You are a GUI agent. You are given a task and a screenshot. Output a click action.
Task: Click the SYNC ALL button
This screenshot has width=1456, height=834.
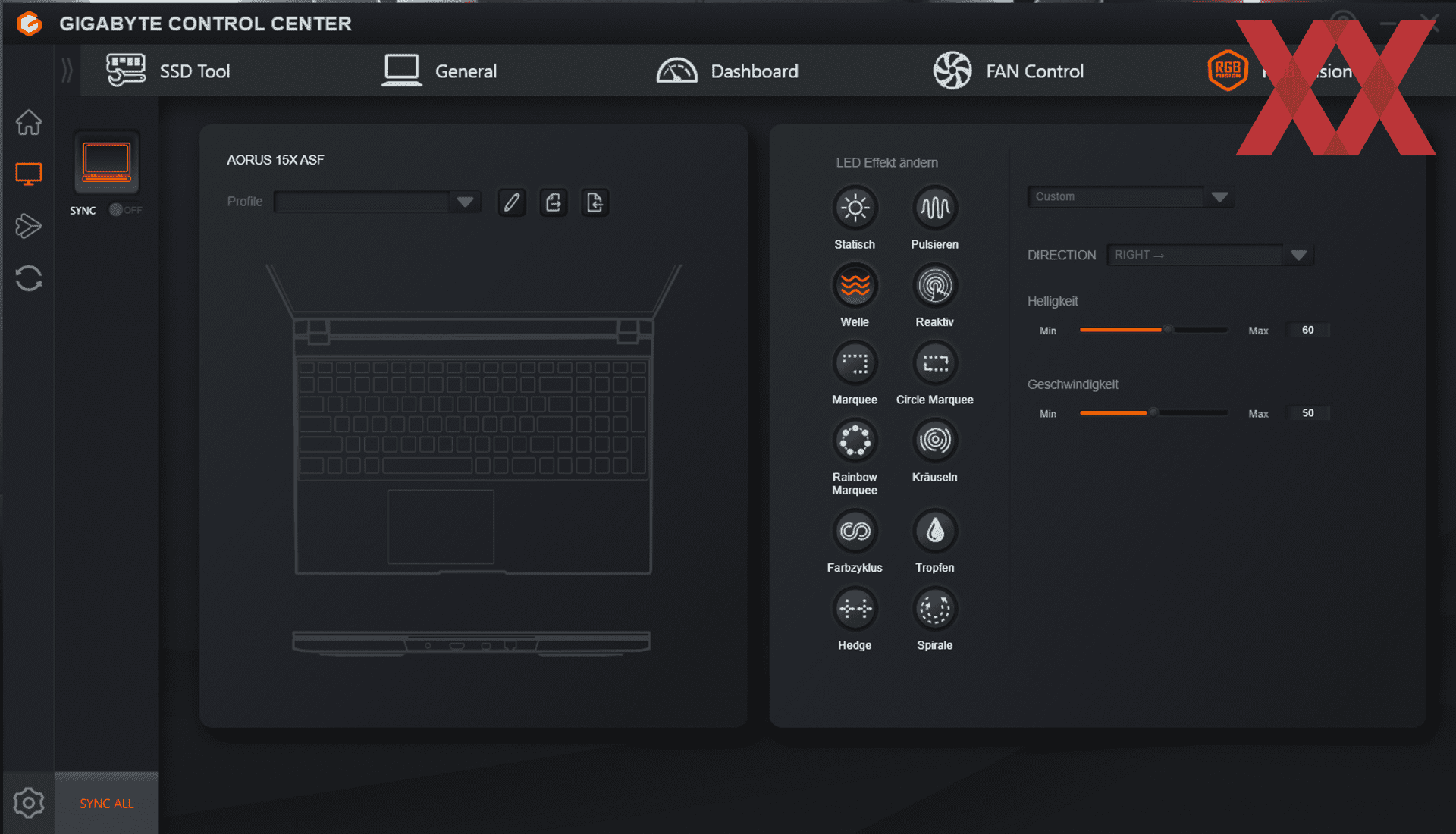[x=107, y=804]
